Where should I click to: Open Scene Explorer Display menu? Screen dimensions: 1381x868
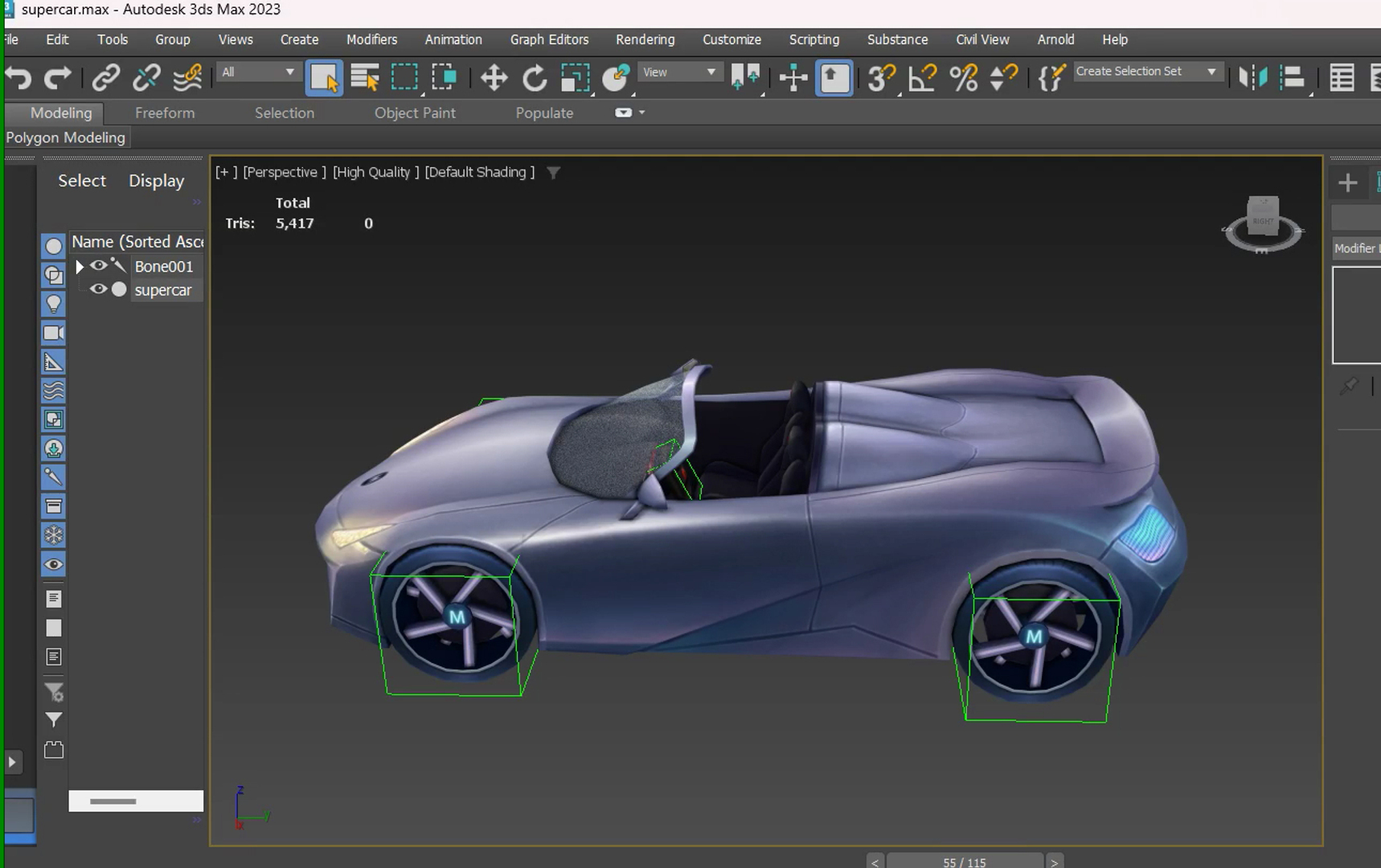coord(157,181)
